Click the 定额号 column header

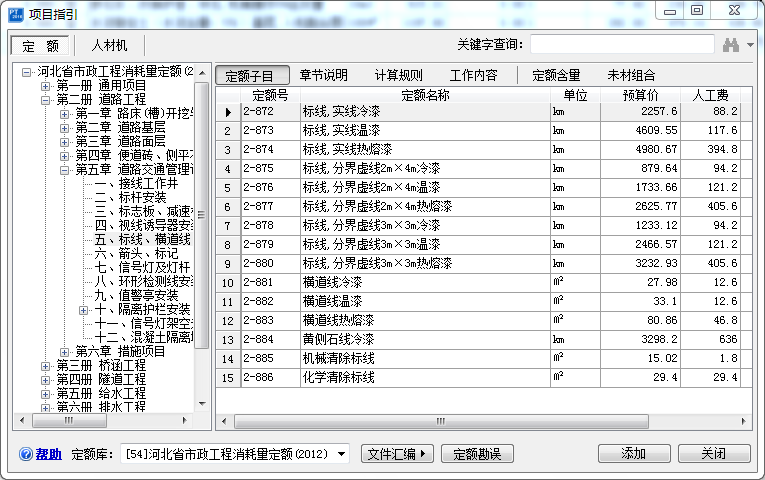(x=270, y=95)
